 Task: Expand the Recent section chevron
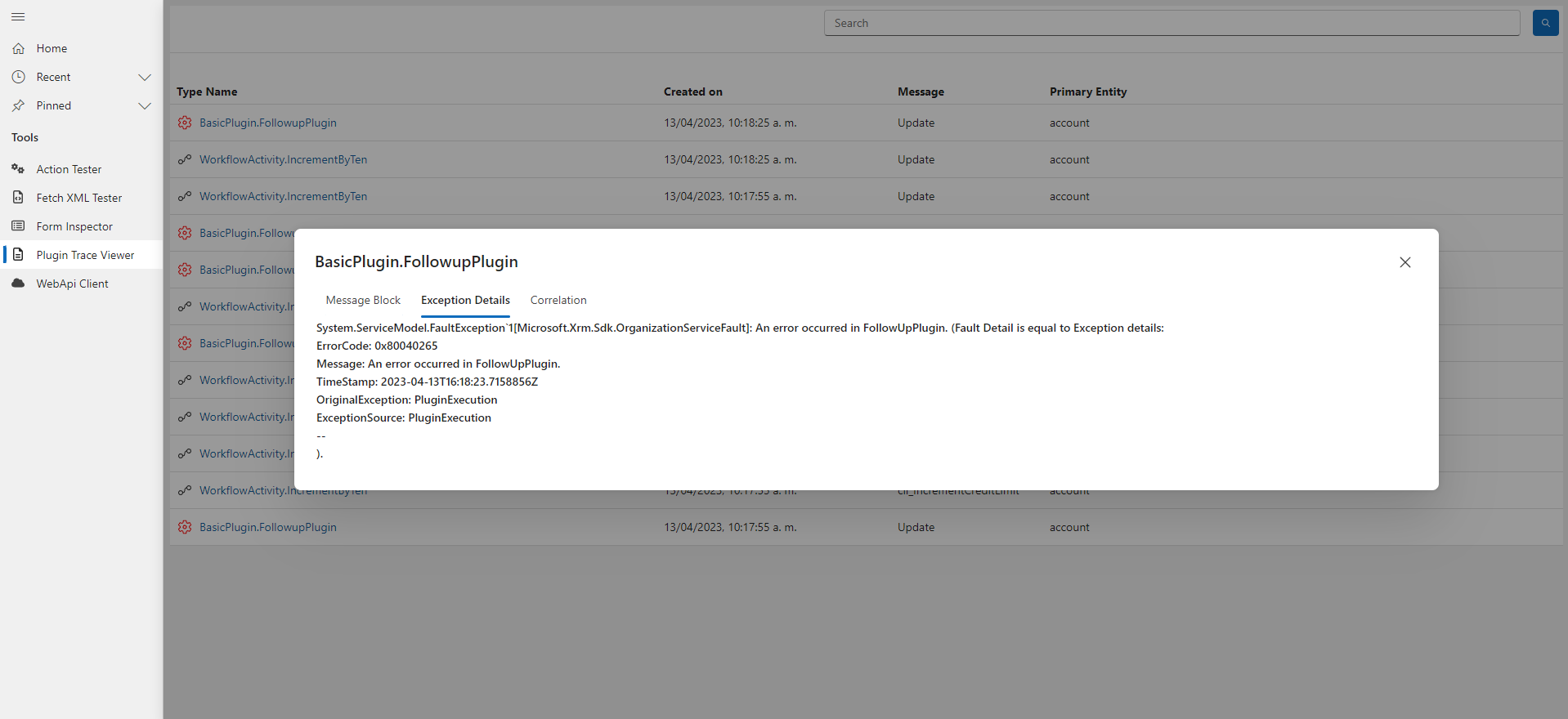coord(145,77)
